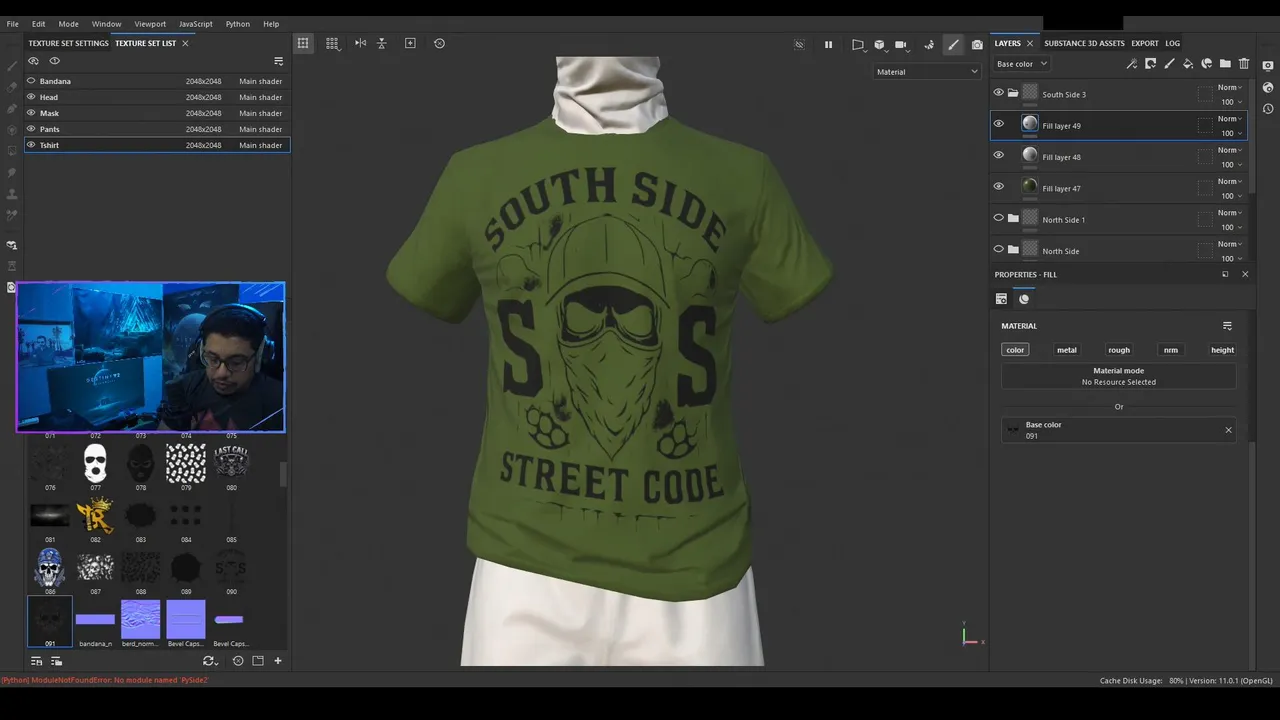Toggle visibility of Mask texture set
Image resolution: width=1280 pixels, height=720 pixels.
(31, 113)
